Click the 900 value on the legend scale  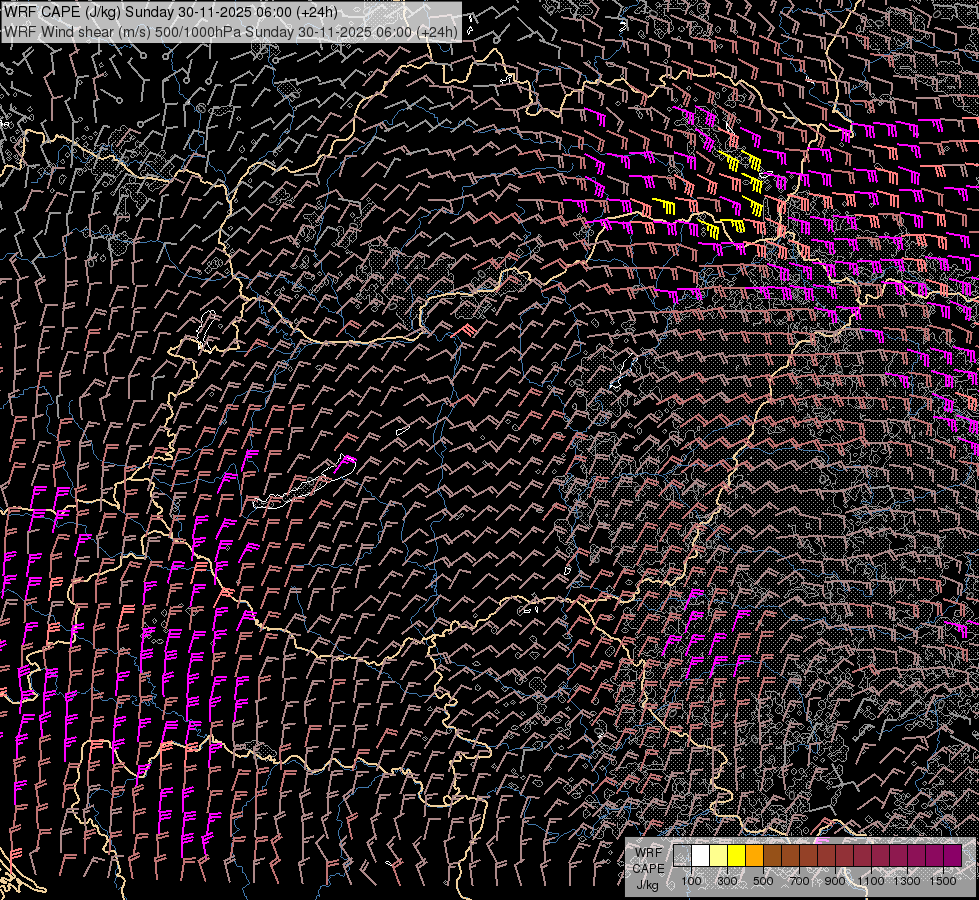tap(835, 881)
